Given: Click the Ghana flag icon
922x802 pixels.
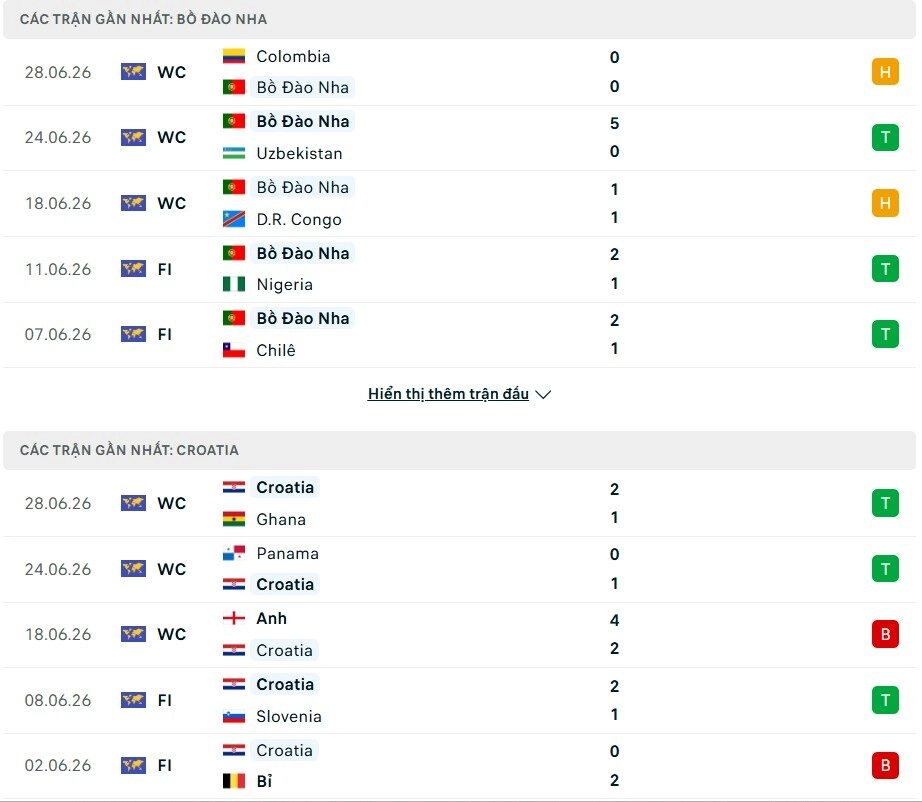Looking at the screenshot, I should (x=233, y=519).
